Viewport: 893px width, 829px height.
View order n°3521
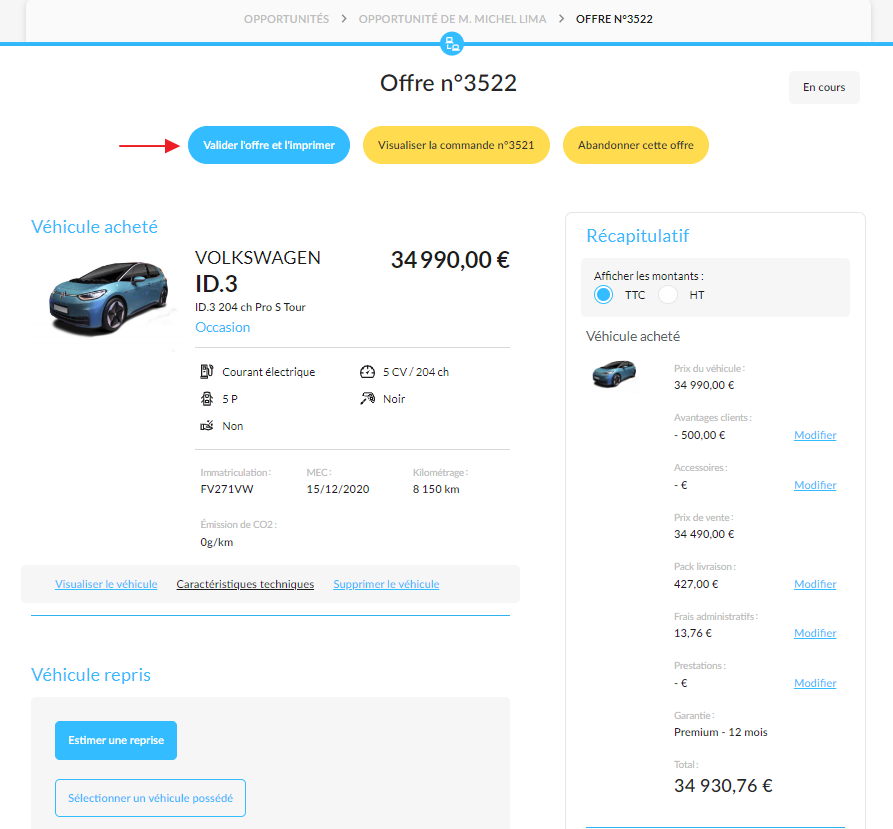(x=456, y=145)
